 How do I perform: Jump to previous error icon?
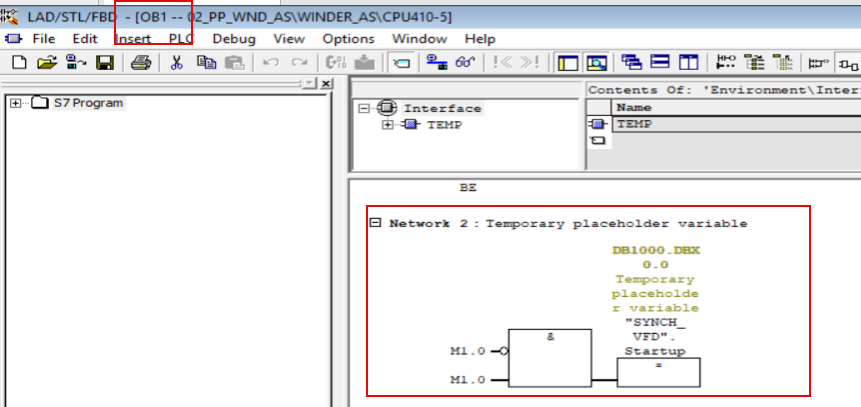point(502,63)
